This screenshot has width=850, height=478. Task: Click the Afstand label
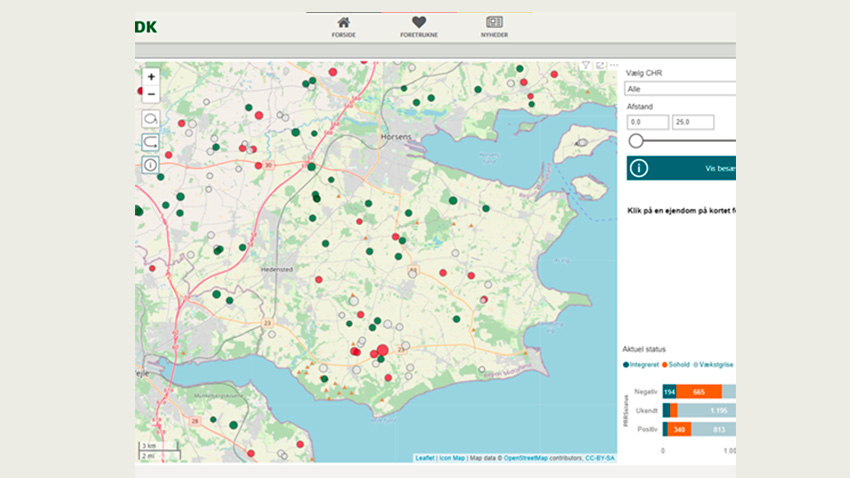coord(640,107)
